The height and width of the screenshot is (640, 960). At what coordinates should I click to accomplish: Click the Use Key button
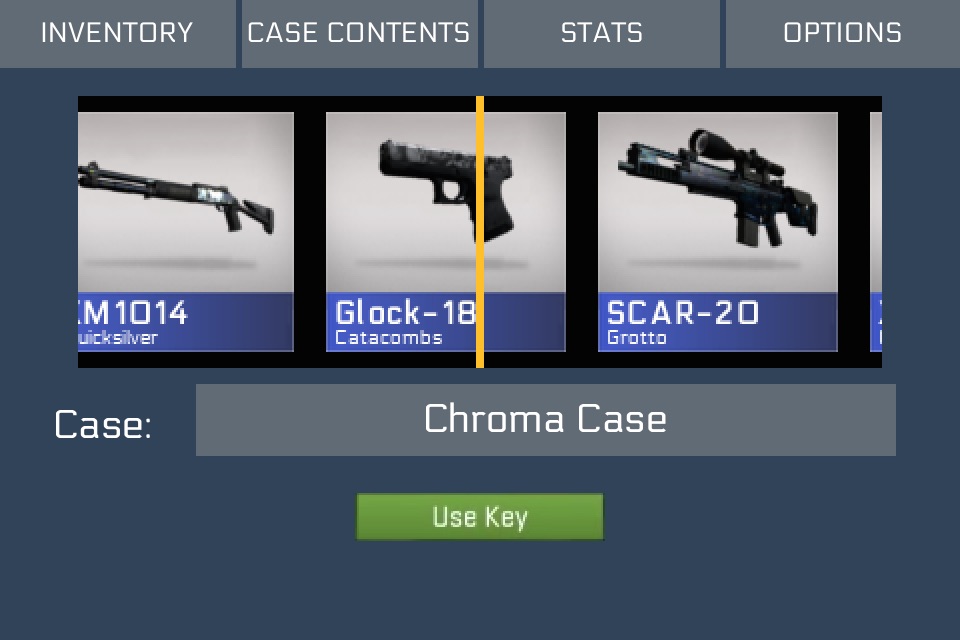coord(480,517)
